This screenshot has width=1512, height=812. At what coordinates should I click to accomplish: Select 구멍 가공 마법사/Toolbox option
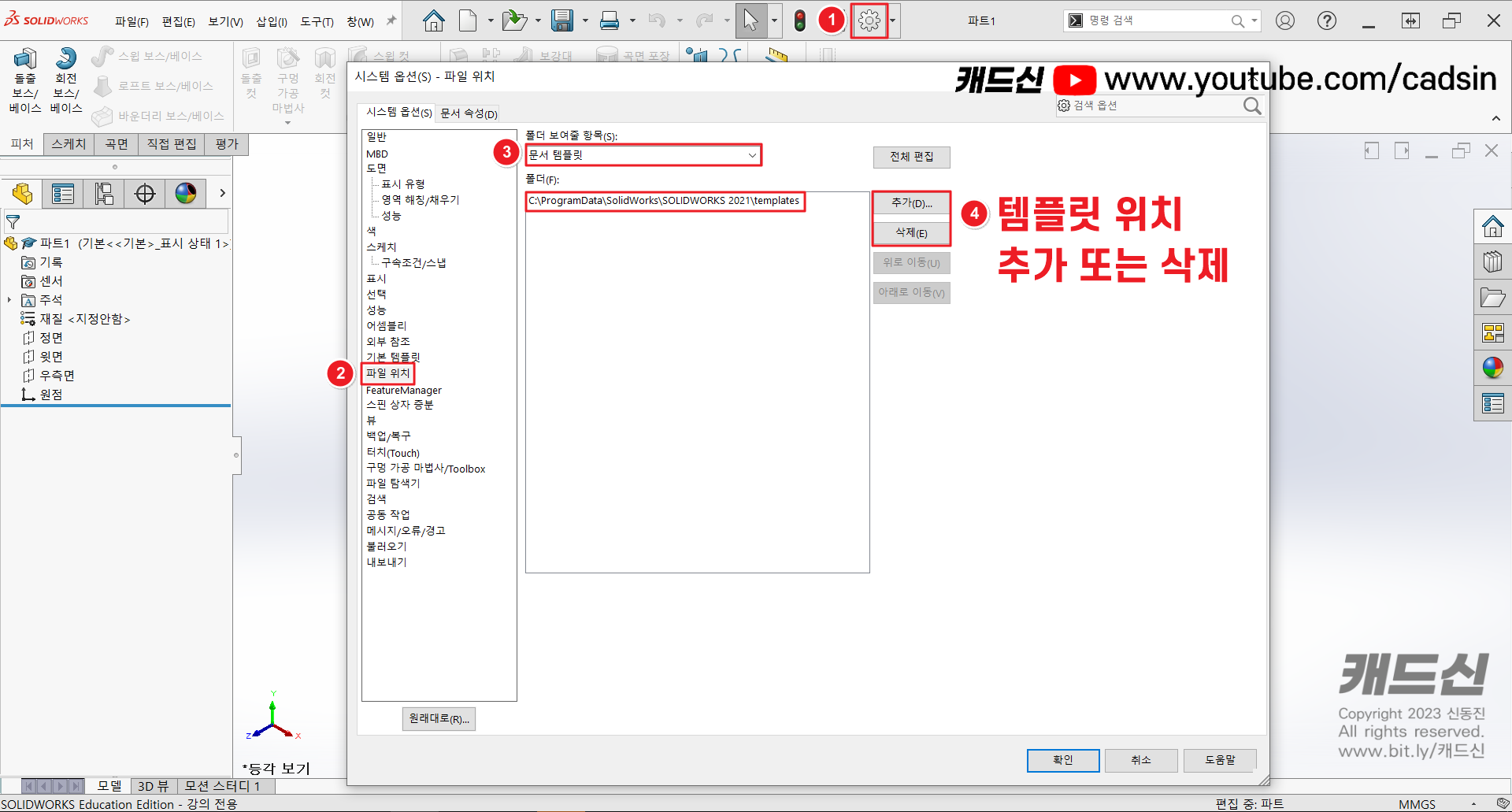[425, 469]
